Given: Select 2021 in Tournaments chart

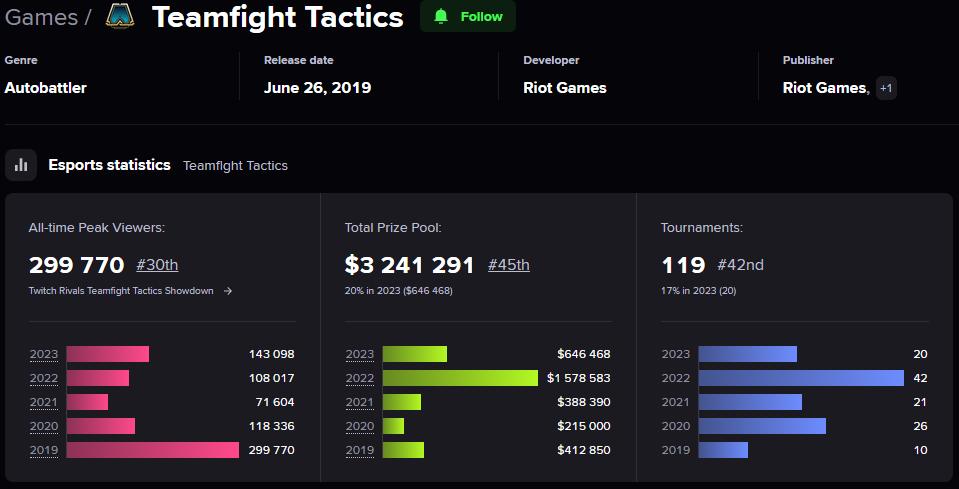Looking at the screenshot, I should pyautogui.click(x=676, y=402).
